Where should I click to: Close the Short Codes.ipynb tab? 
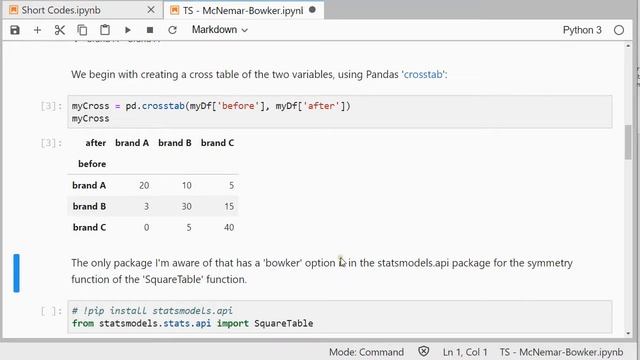coord(151,10)
